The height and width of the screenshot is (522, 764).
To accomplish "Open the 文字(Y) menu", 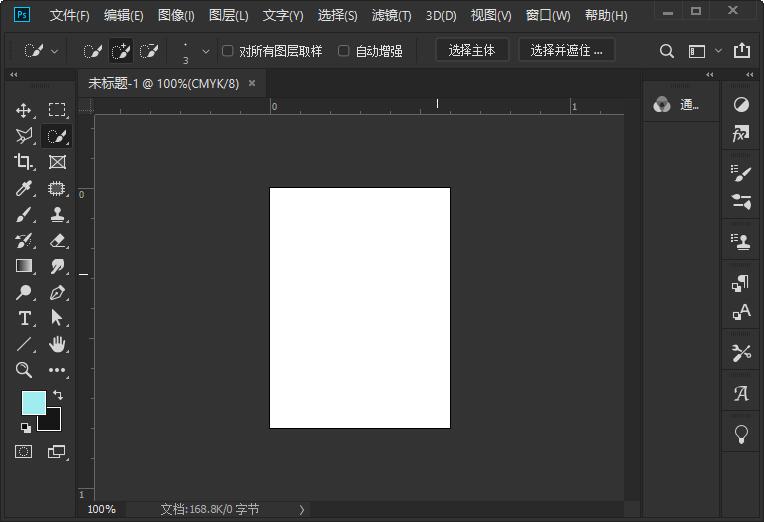I will [283, 16].
